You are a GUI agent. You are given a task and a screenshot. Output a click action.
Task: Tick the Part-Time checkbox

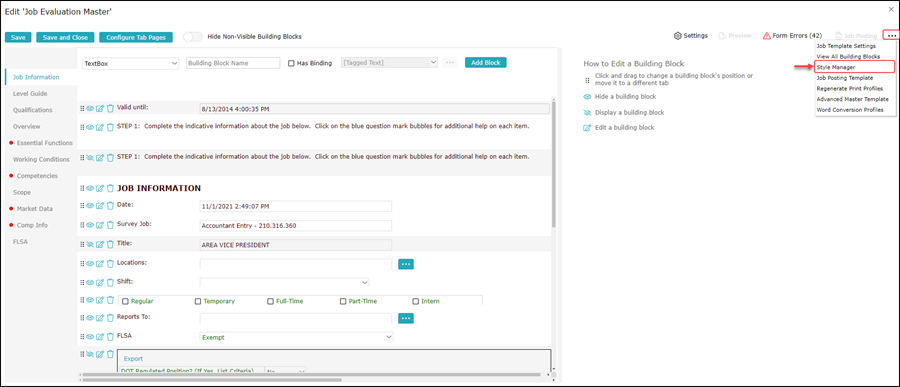pyautogui.click(x=343, y=301)
